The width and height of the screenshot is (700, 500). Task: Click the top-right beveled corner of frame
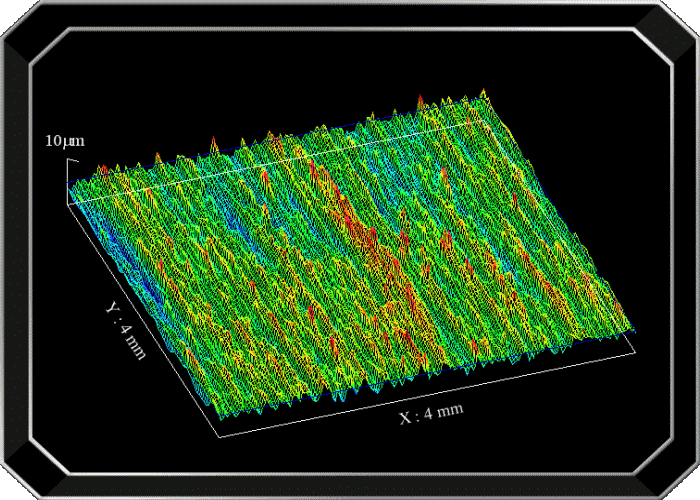pos(675,22)
